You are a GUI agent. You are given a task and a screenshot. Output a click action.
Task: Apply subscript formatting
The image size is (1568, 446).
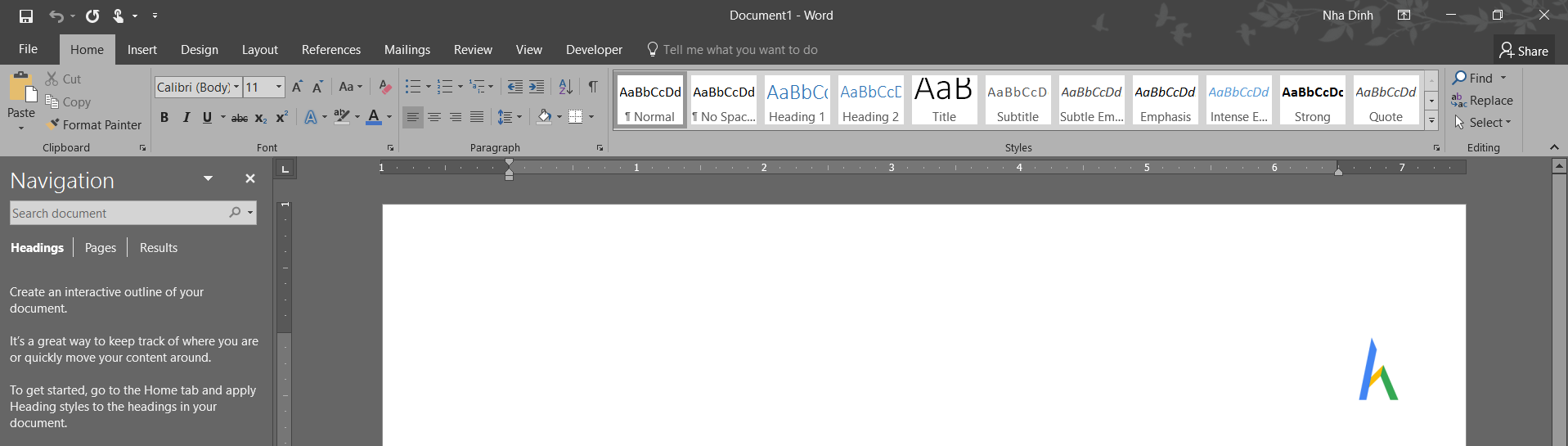[261, 118]
